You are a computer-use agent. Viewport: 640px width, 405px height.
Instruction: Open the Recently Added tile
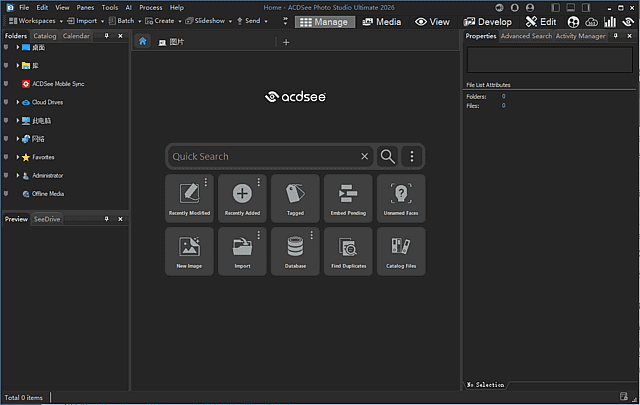pyautogui.click(x=242, y=198)
